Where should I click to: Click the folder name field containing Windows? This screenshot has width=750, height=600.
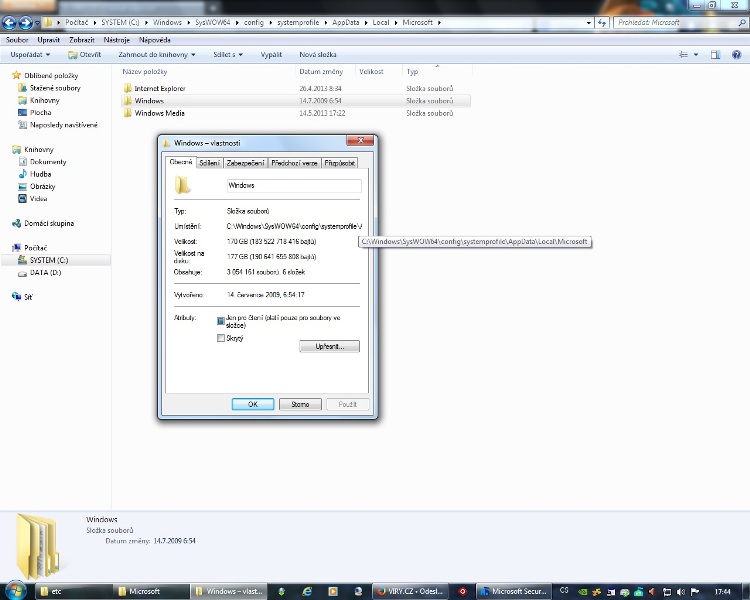[x=293, y=185]
